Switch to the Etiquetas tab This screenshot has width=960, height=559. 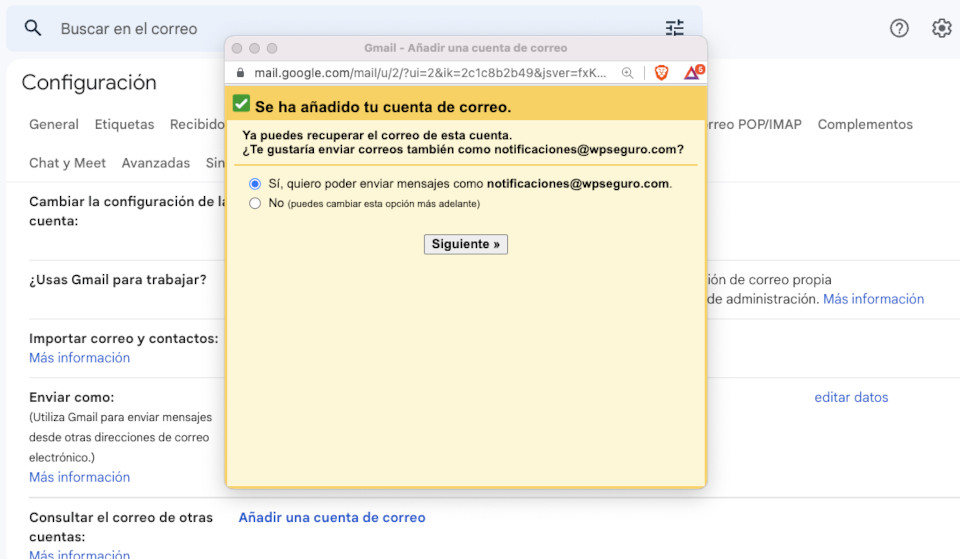[124, 124]
